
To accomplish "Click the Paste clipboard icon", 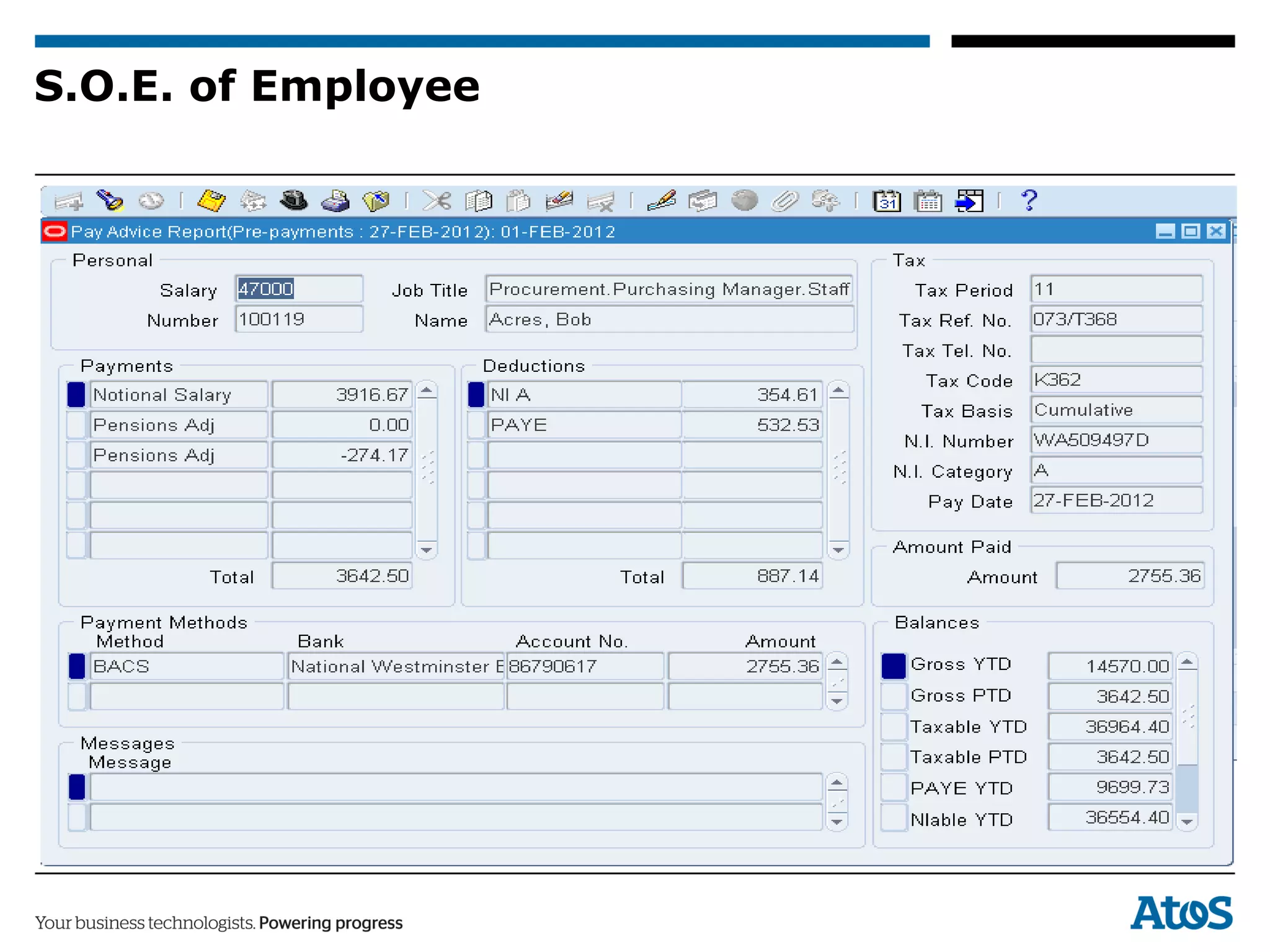I will (x=518, y=201).
